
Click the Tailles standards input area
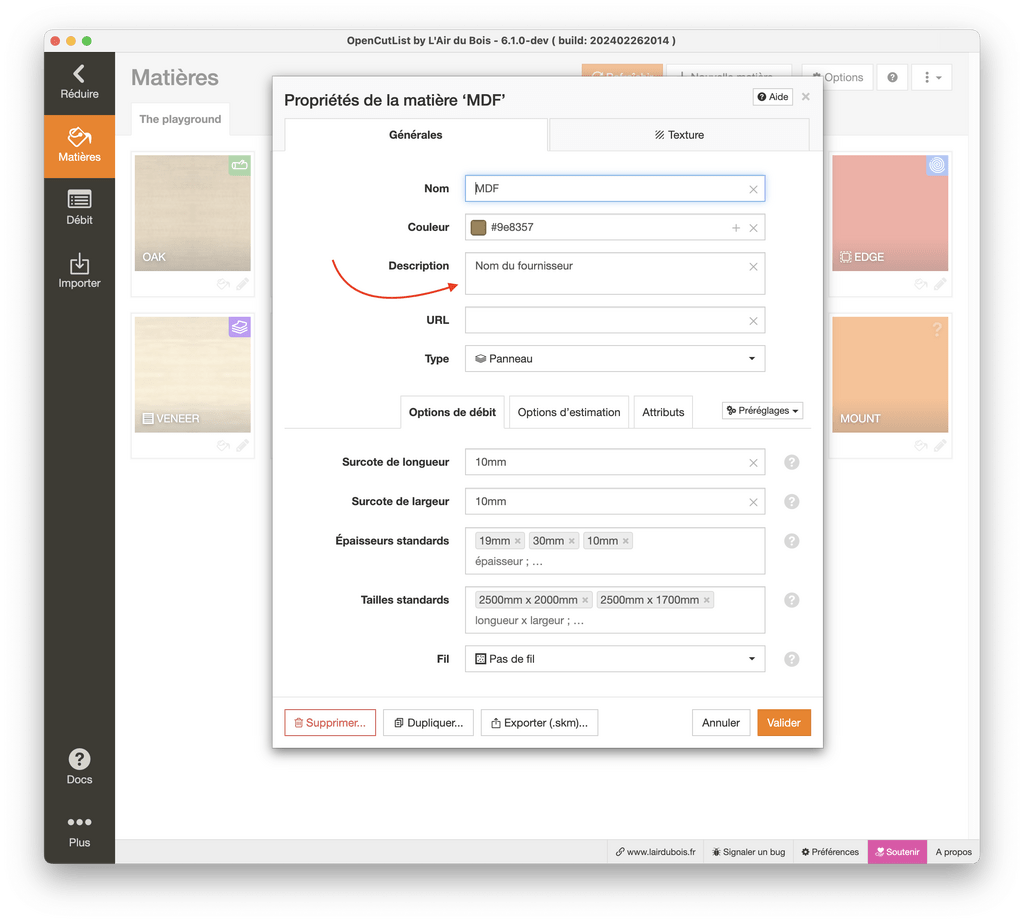click(615, 611)
